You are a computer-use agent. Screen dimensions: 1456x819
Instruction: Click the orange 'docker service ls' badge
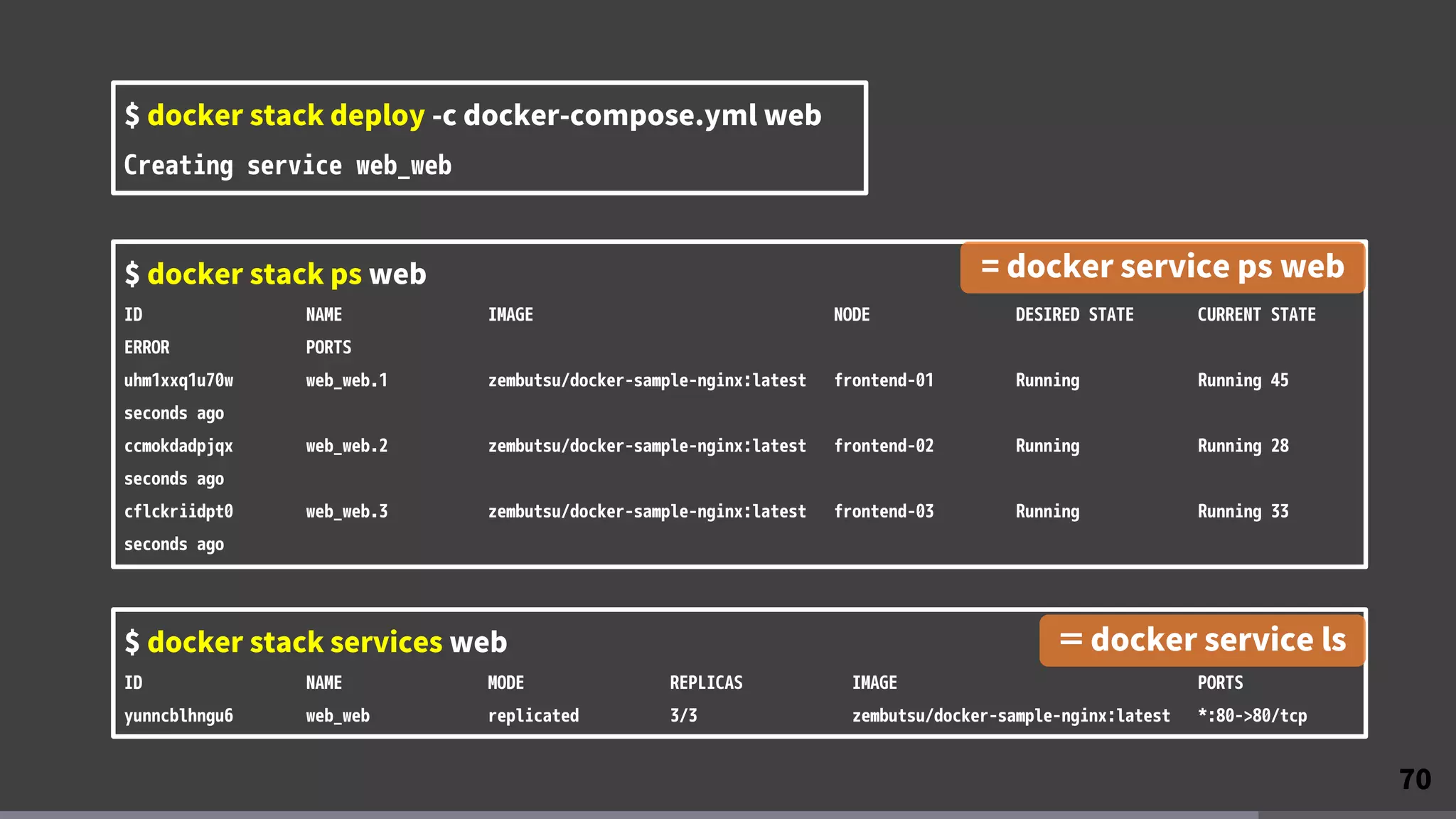[x=1202, y=640]
